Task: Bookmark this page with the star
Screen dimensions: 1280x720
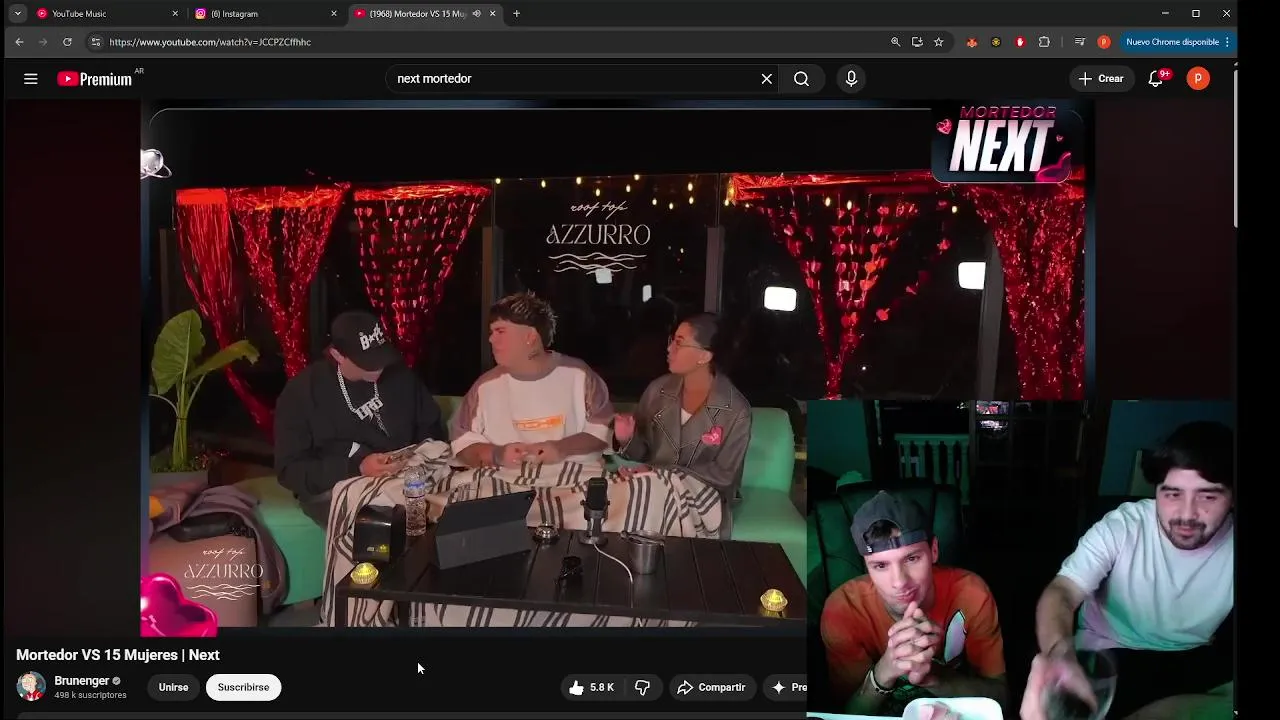Action: [x=938, y=42]
